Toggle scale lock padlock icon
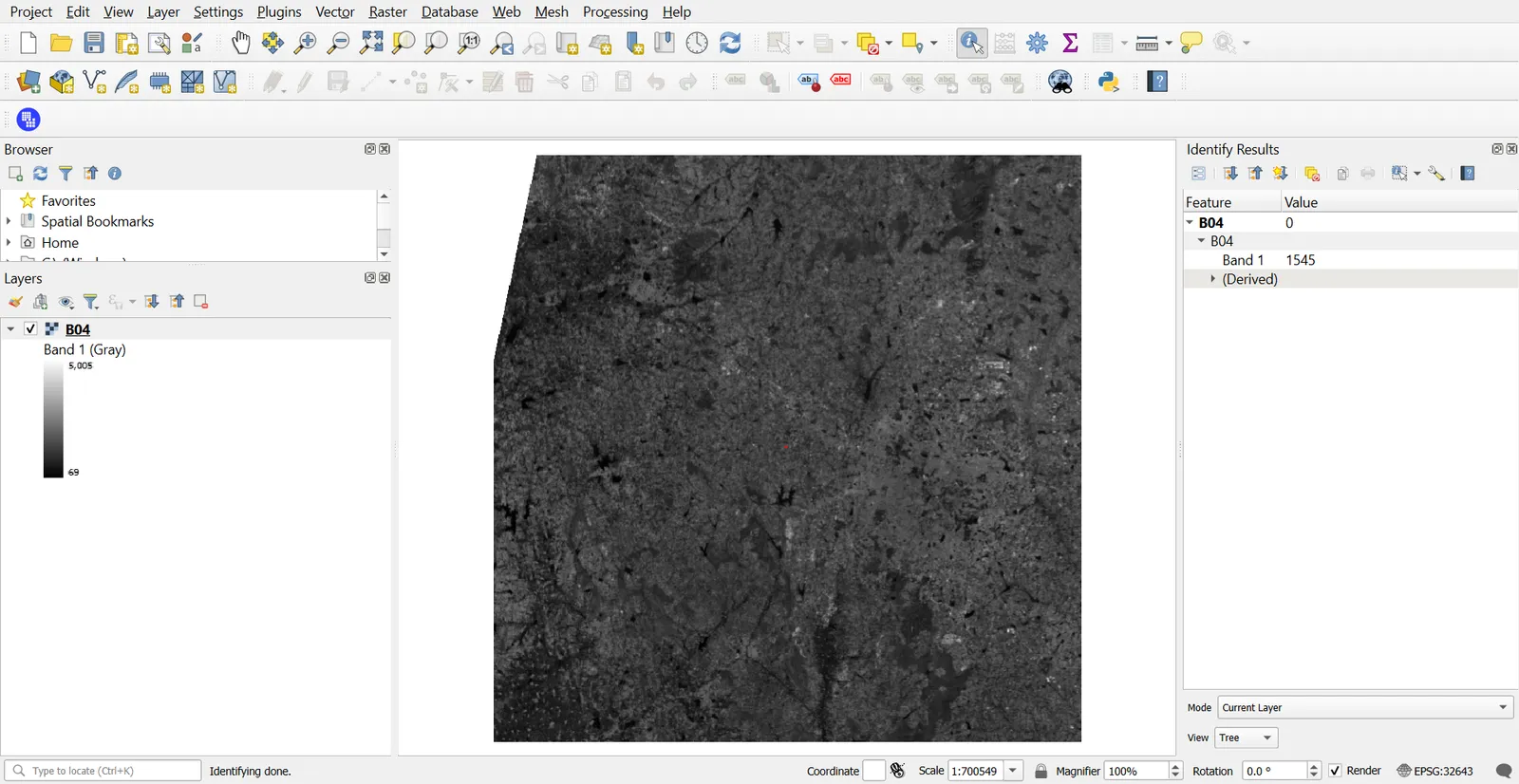 (x=1041, y=771)
